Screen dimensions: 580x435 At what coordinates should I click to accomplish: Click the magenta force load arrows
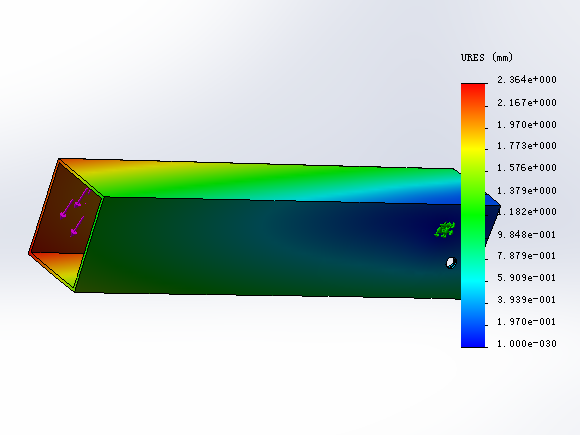pos(75,212)
